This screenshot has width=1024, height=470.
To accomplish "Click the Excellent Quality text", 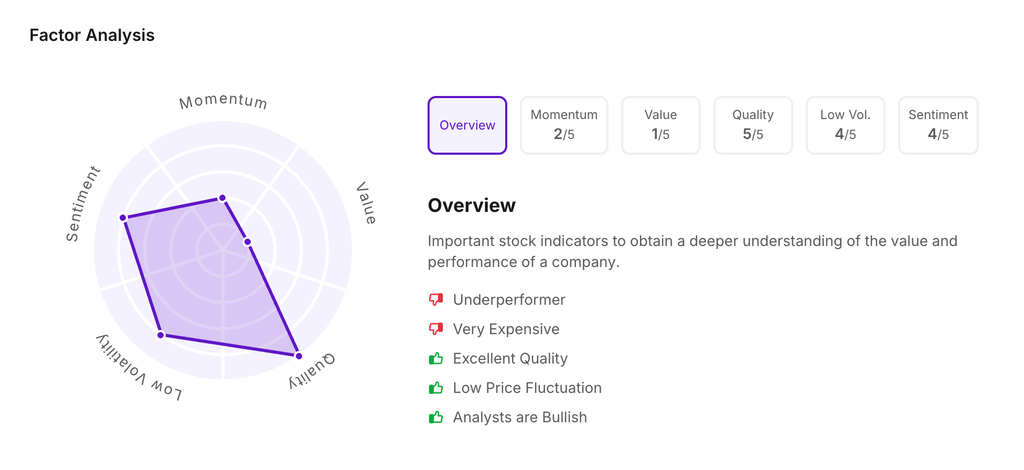I will pyautogui.click(x=510, y=358).
